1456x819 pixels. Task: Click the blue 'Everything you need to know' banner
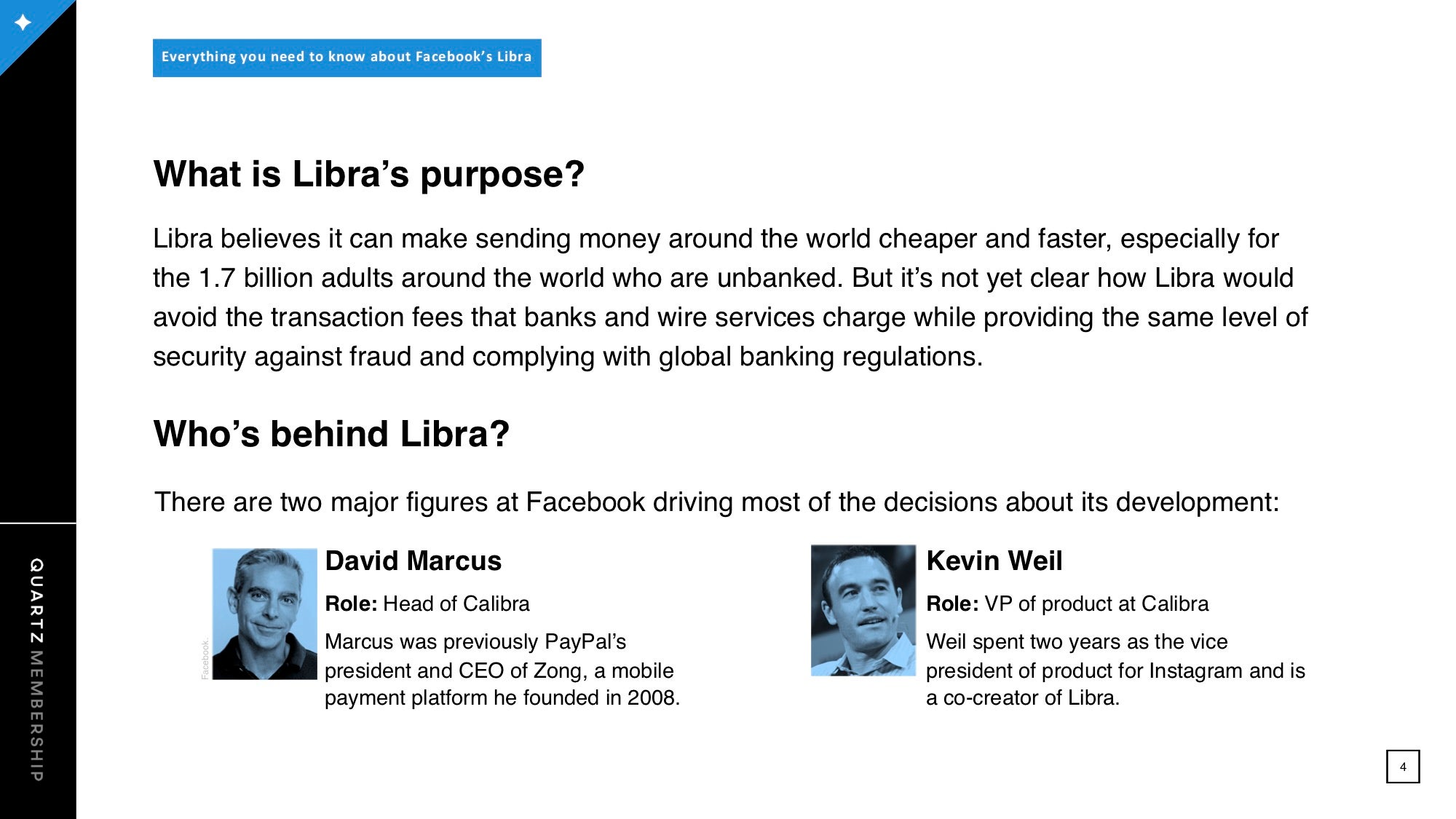click(x=347, y=58)
